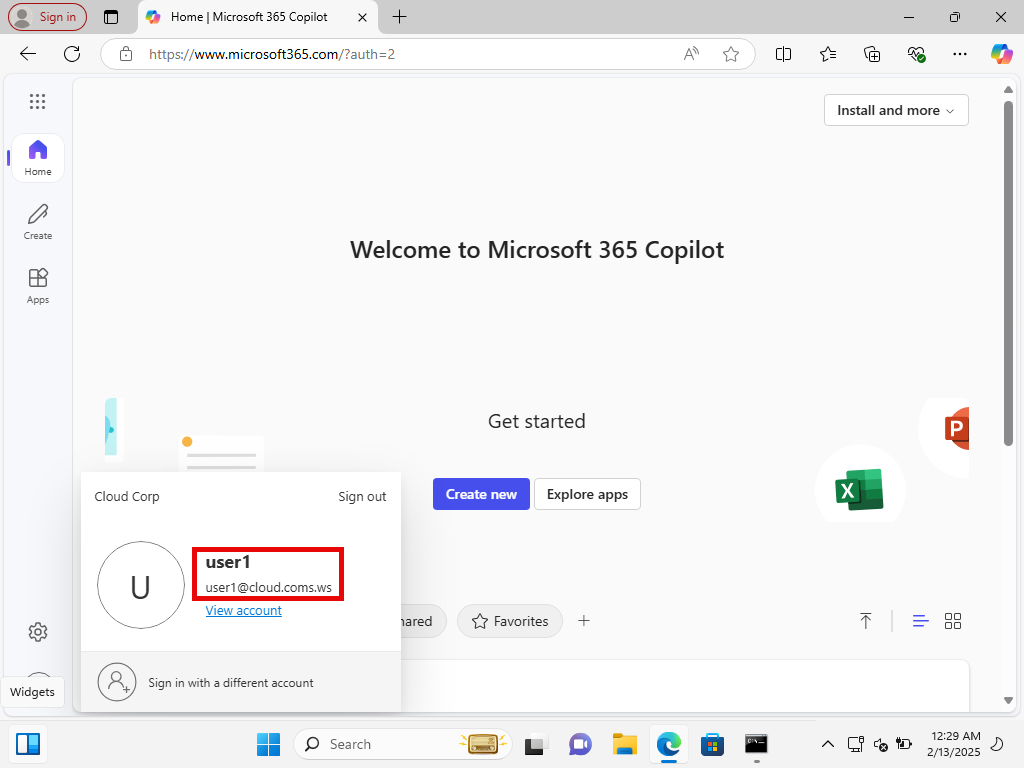The width and height of the screenshot is (1024, 768).
Task: Open the Teams chat taskbar icon
Action: [x=580, y=744]
